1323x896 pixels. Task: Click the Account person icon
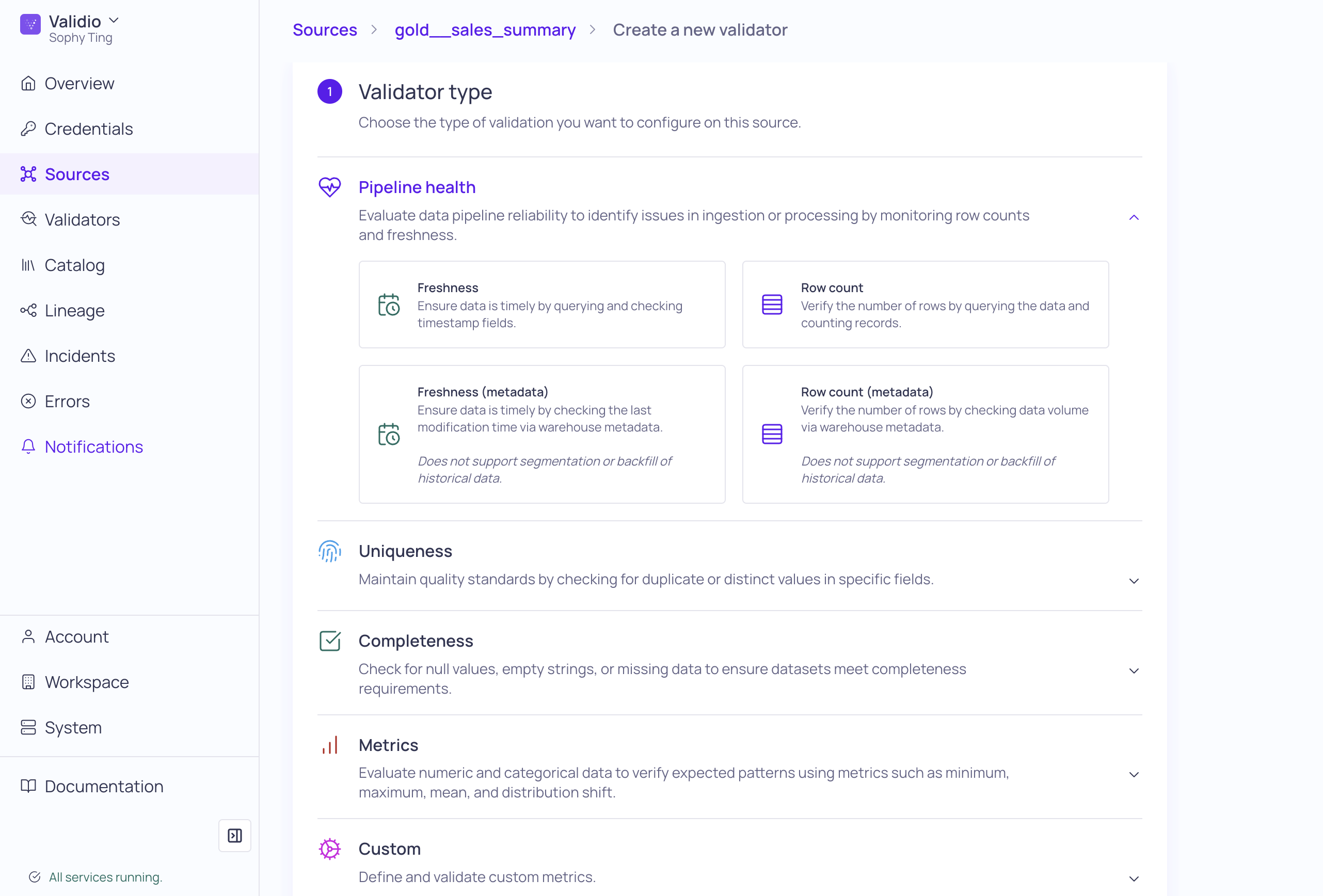28,636
